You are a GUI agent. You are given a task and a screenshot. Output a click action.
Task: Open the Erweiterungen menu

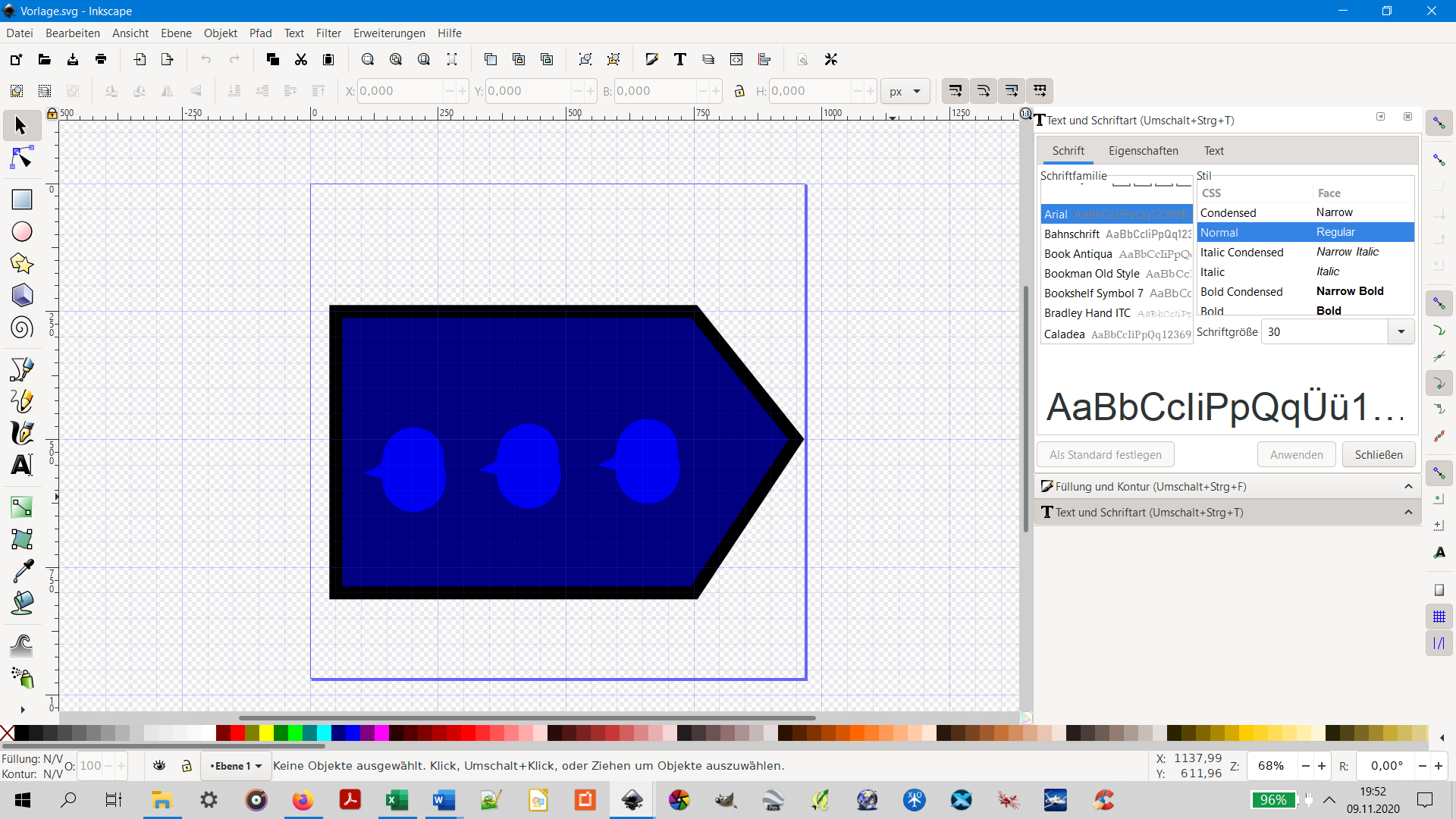point(389,33)
